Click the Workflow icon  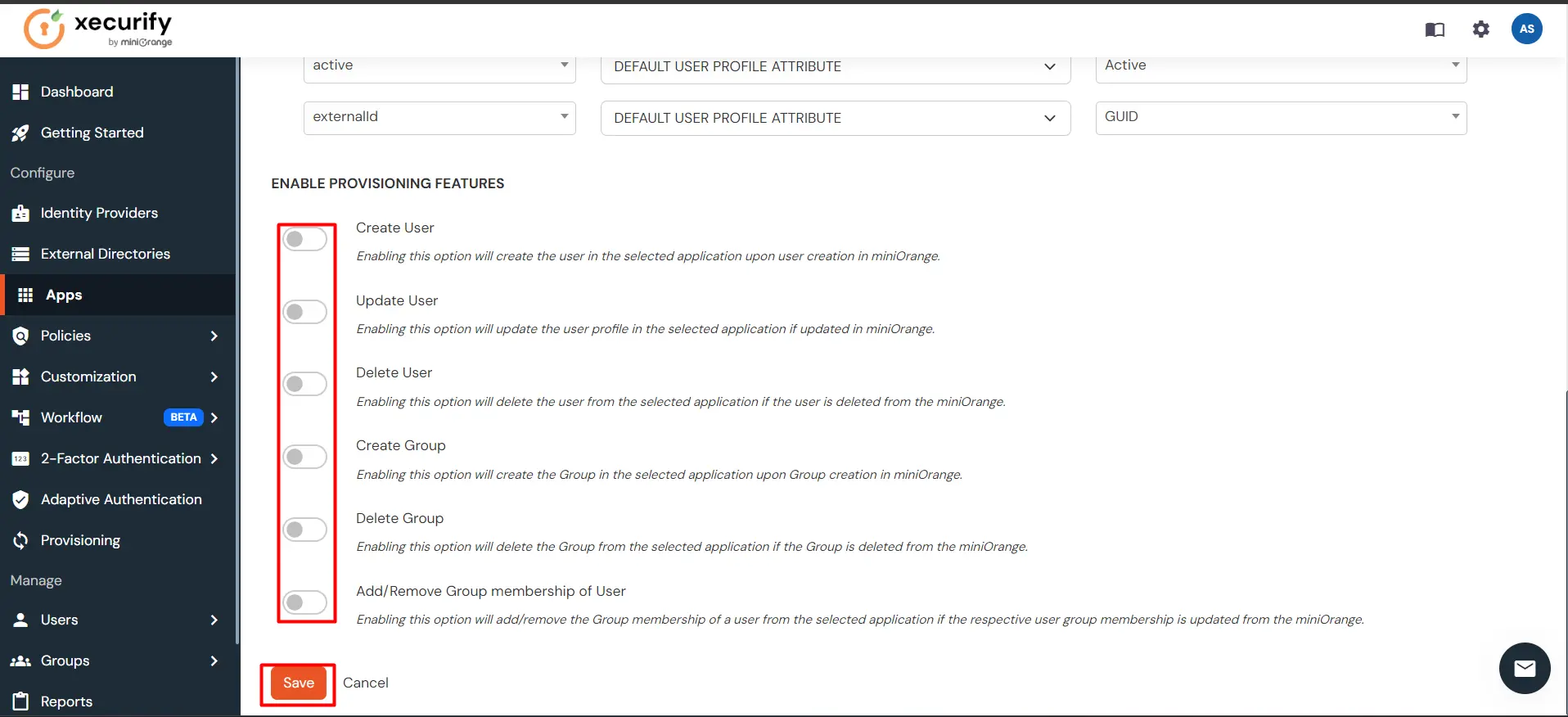pos(20,417)
